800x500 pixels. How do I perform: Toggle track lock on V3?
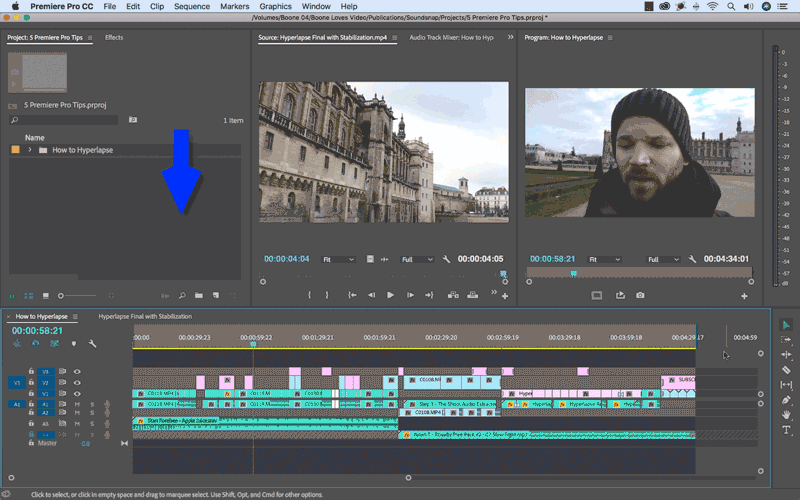pyautogui.click(x=31, y=371)
